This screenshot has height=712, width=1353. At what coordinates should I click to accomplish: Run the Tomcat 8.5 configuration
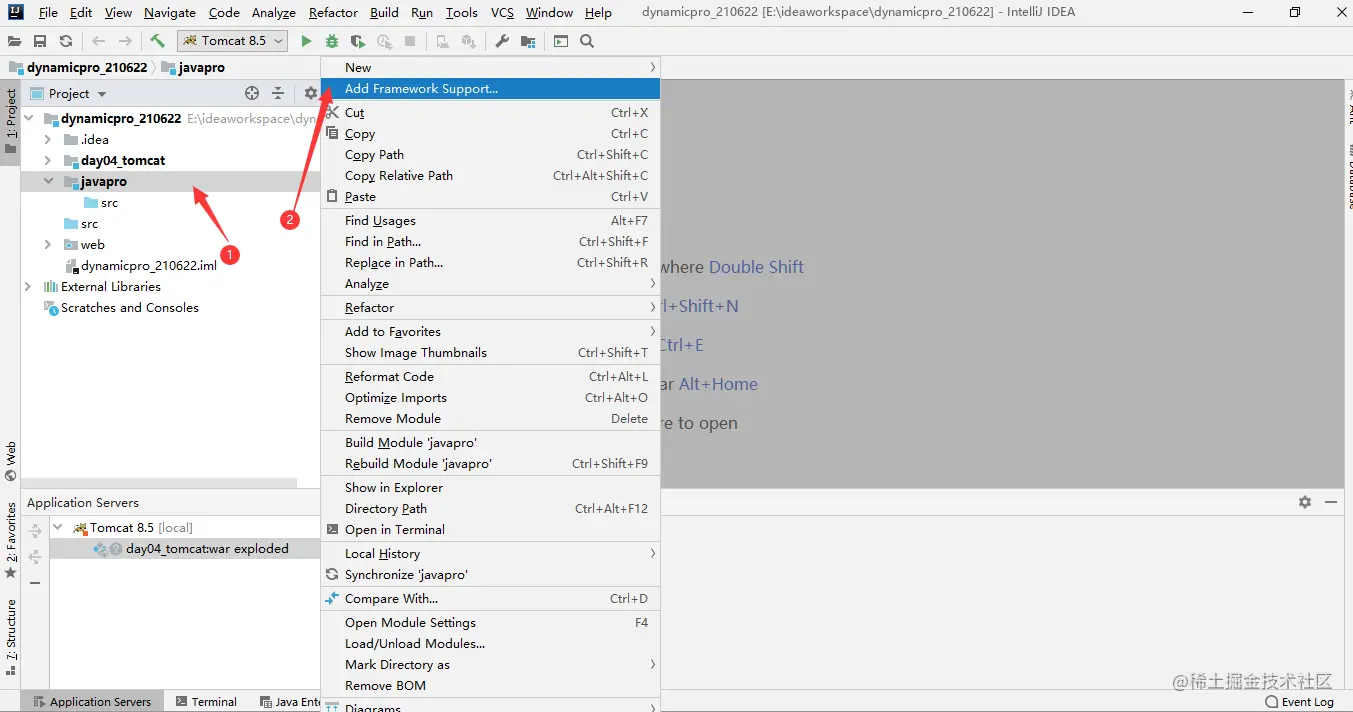(306, 41)
